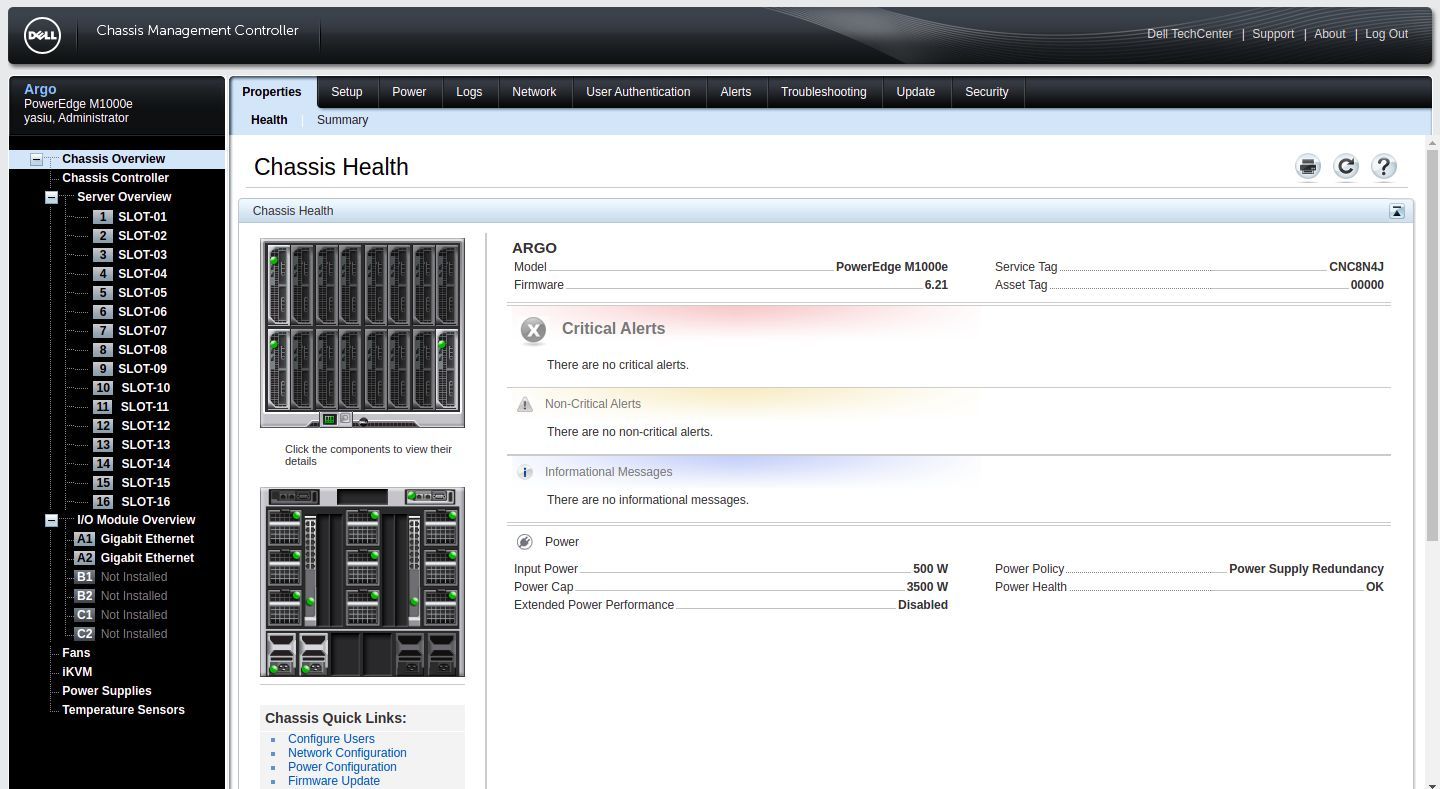Log Out of the controller

[1386, 34]
